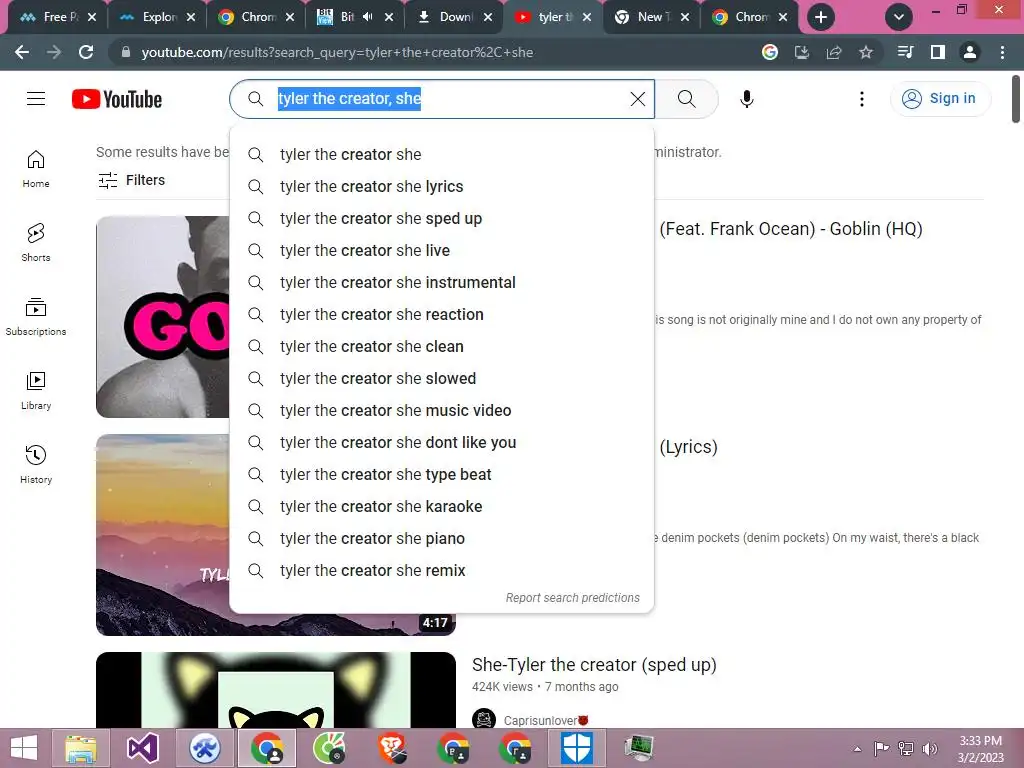Open Windows Start button

(x=24, y=748)
